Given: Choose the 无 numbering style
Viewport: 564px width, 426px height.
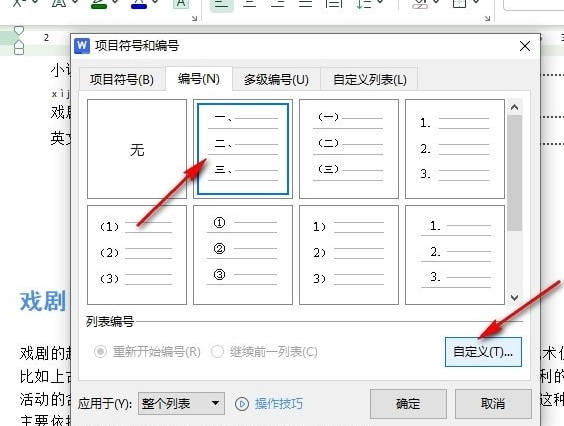Looking at the screenshot, I should pos(137,149).
